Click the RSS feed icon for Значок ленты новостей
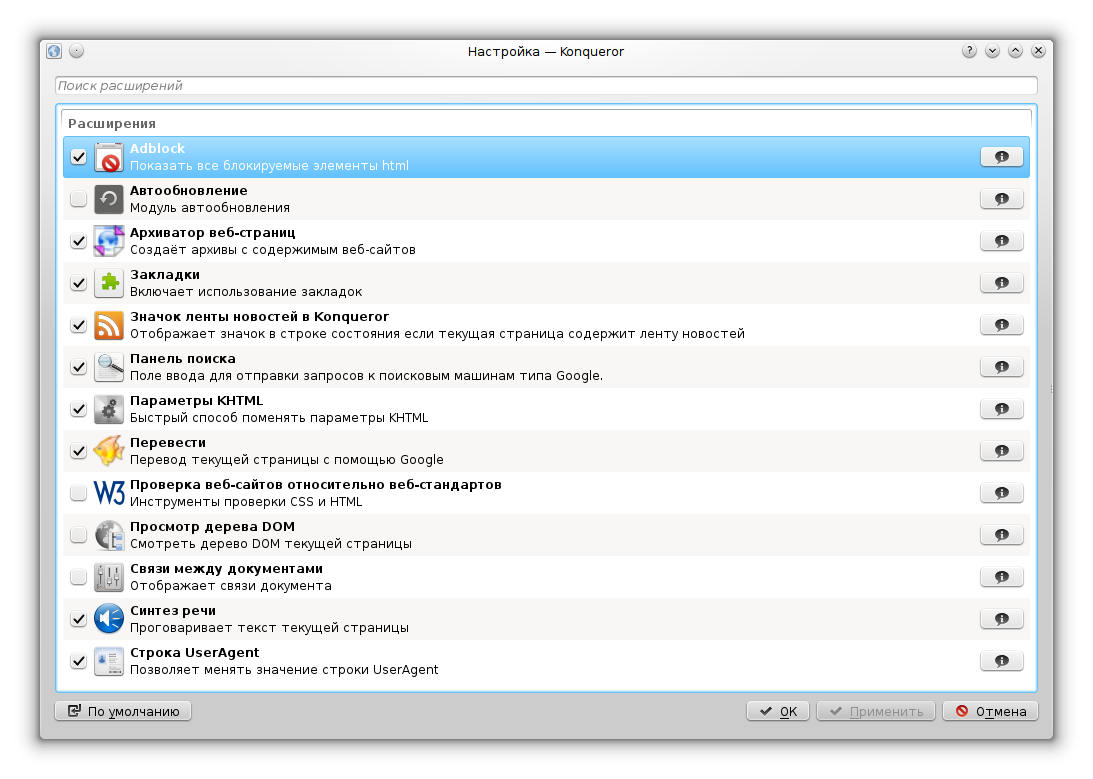Viewport: 1093px width, 779px height. [108, 324]
